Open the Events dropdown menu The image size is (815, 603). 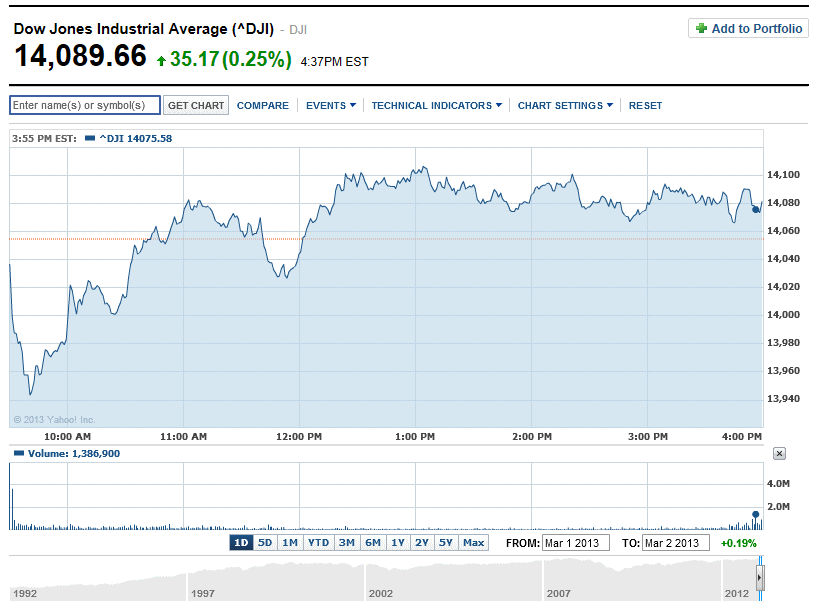330,106
